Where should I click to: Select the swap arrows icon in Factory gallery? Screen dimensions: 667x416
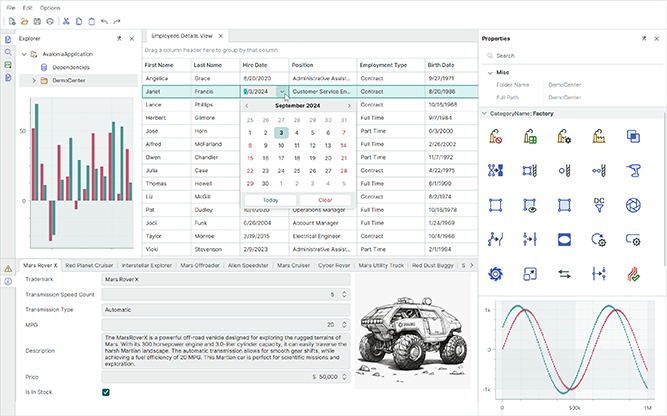tap(563, 272)
